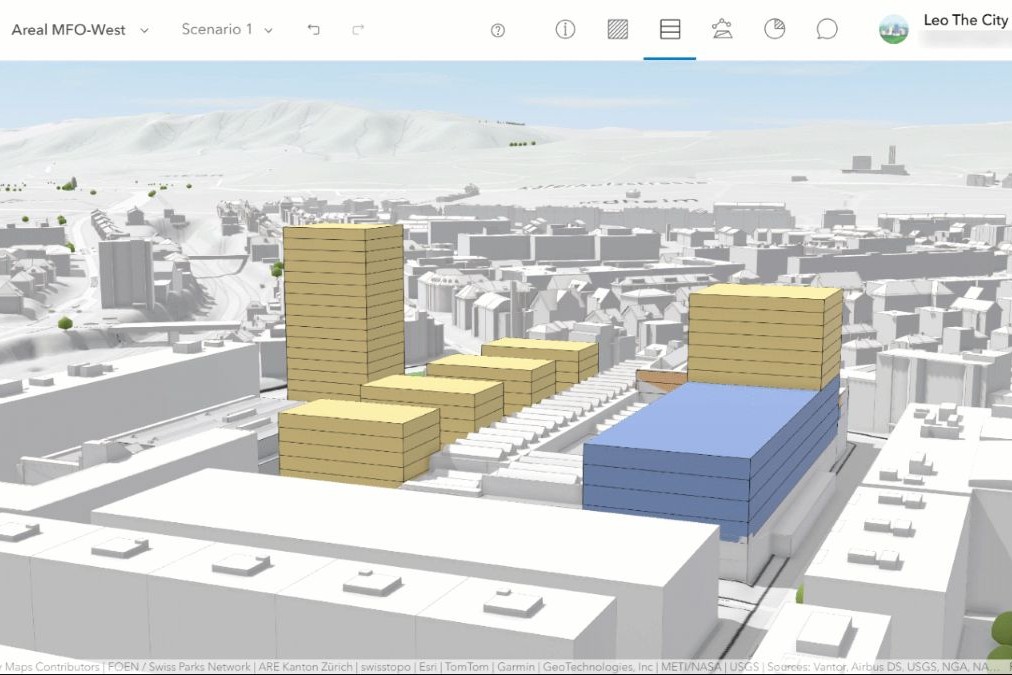Screen dimensions: 1012x675
Task: Click the space-use floors view icon
Action: [x=669, y=29]
